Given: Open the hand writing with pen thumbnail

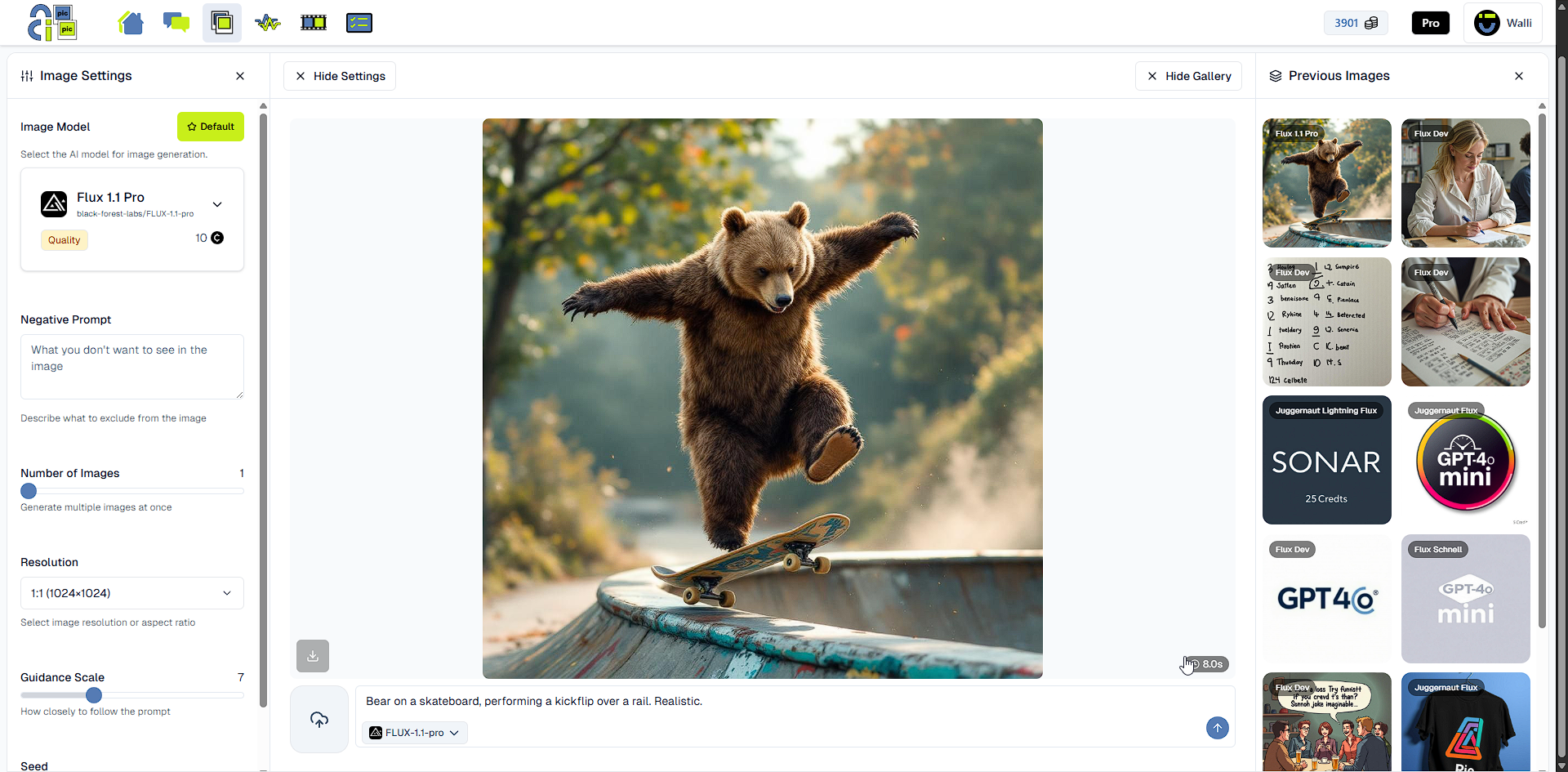Looking at the screenshot, I should 1466,322.
